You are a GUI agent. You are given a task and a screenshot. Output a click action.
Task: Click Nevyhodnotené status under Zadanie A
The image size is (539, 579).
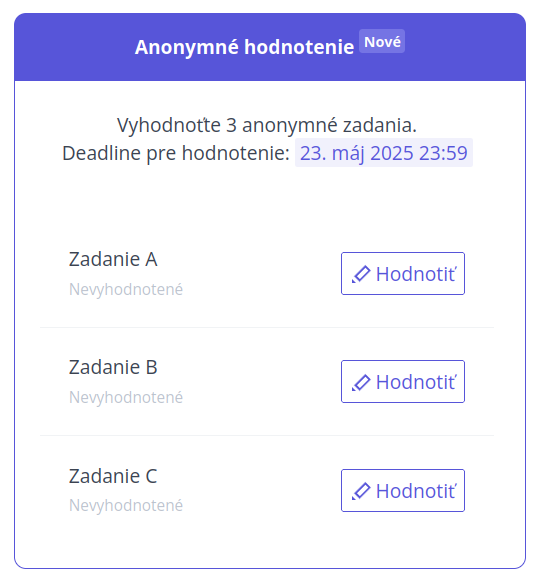[126, 290]
